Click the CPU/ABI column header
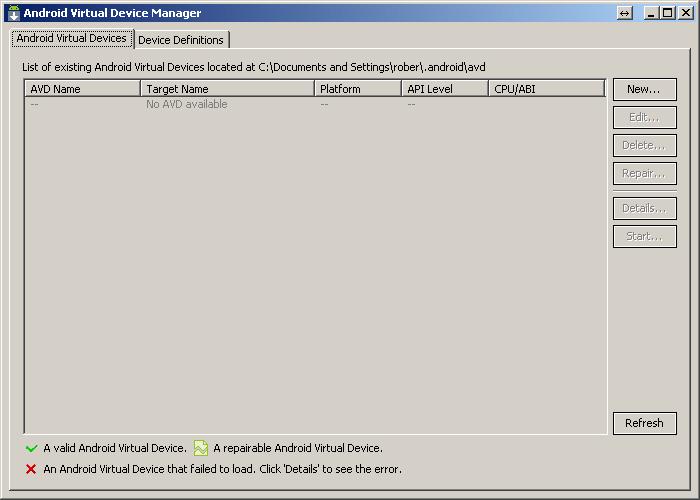 coord(547,89)
